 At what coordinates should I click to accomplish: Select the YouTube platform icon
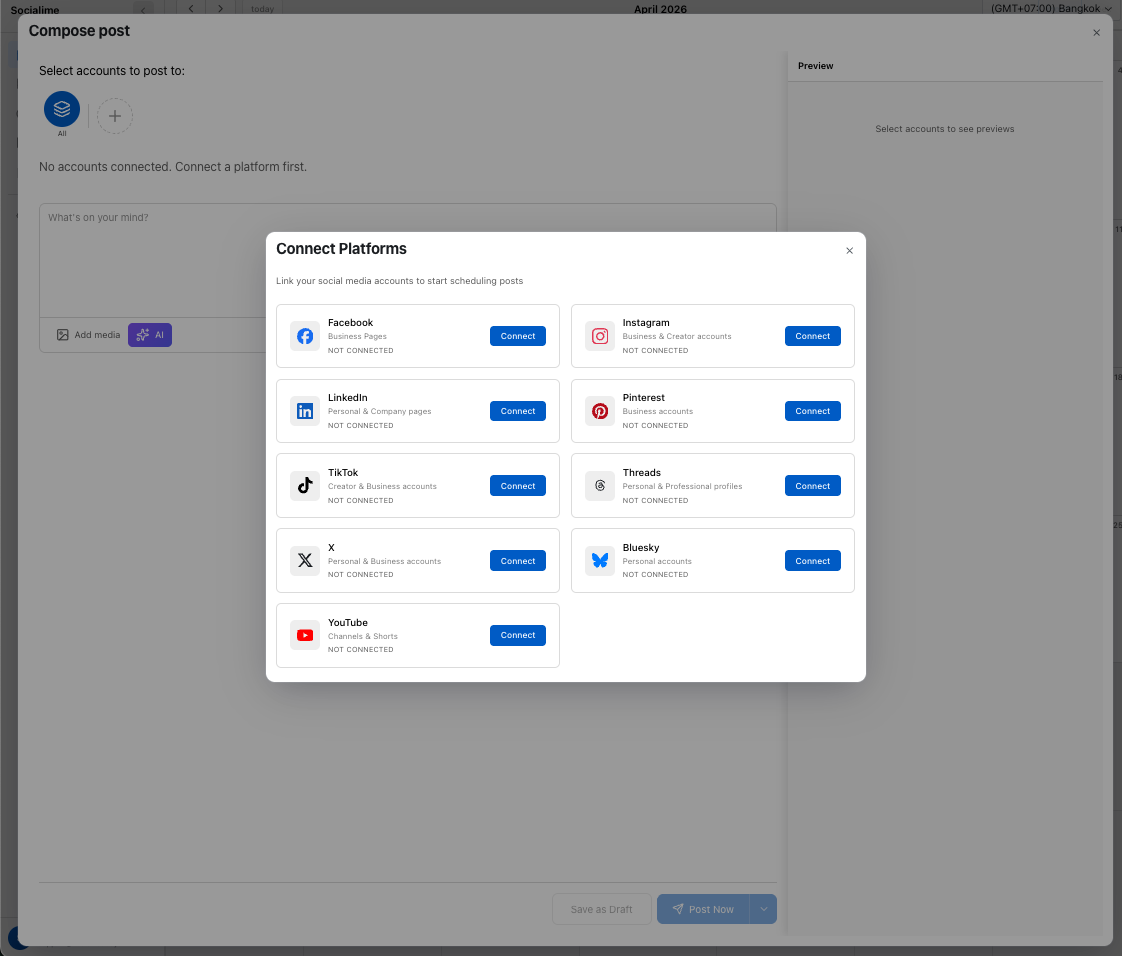(x=304, y=635)
